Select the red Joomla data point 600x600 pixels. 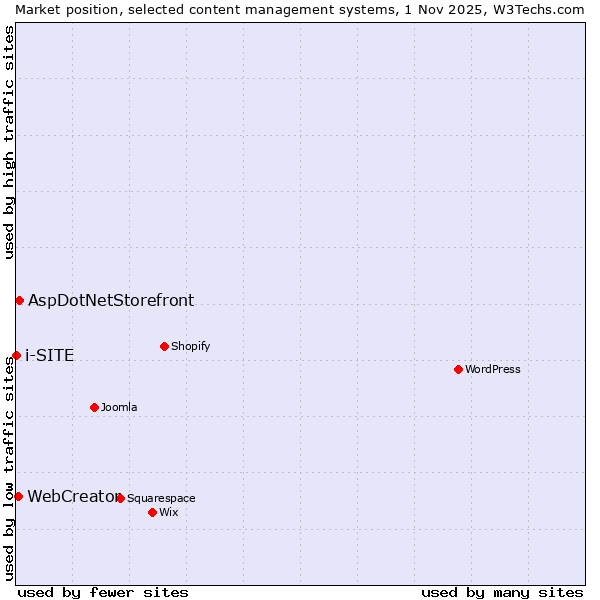click(x=94, y=407)
